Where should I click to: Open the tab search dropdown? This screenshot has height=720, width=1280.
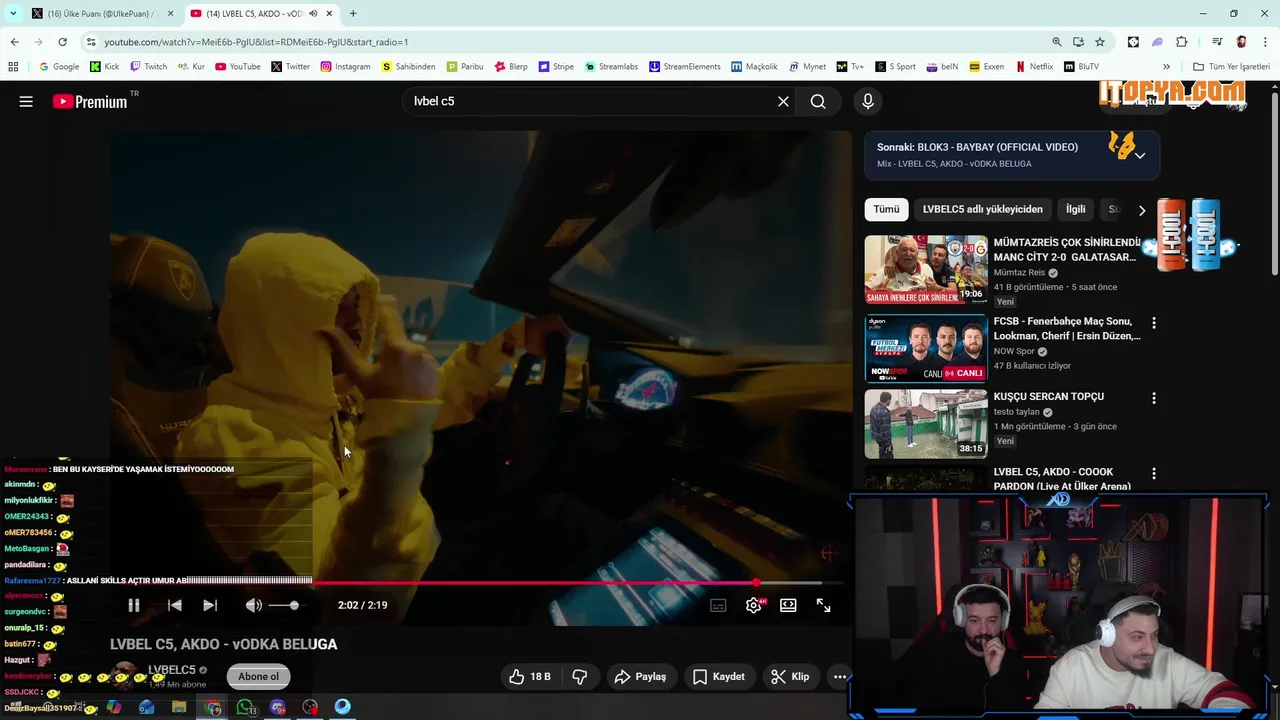pos(12,14)
